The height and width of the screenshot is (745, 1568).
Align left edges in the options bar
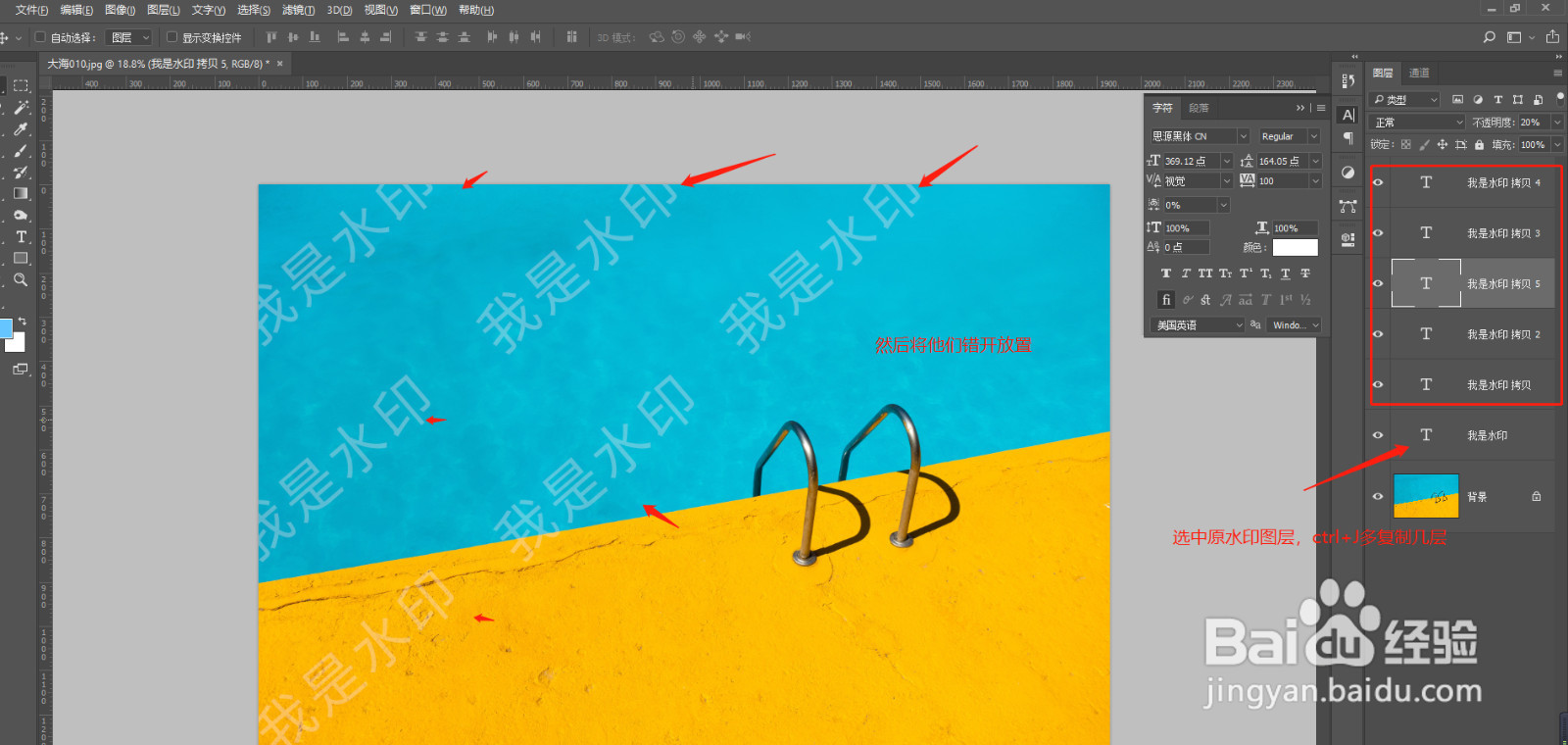point(343,37)
